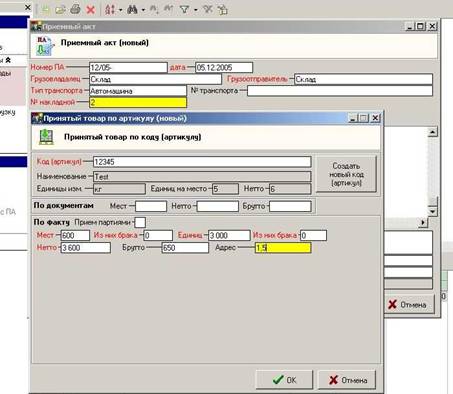Viewport: 453px width, 394px height.
Task: Click Создать новый код (артикул) button
Action: (346, 174)
